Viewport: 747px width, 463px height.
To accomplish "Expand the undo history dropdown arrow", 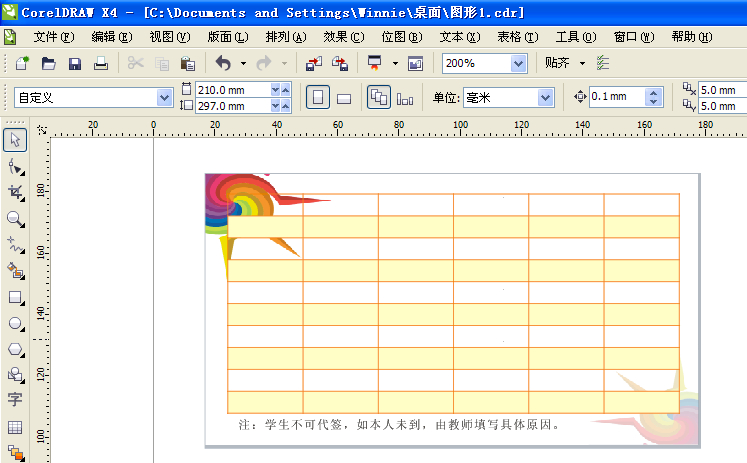I will click(x=243, y=63).
